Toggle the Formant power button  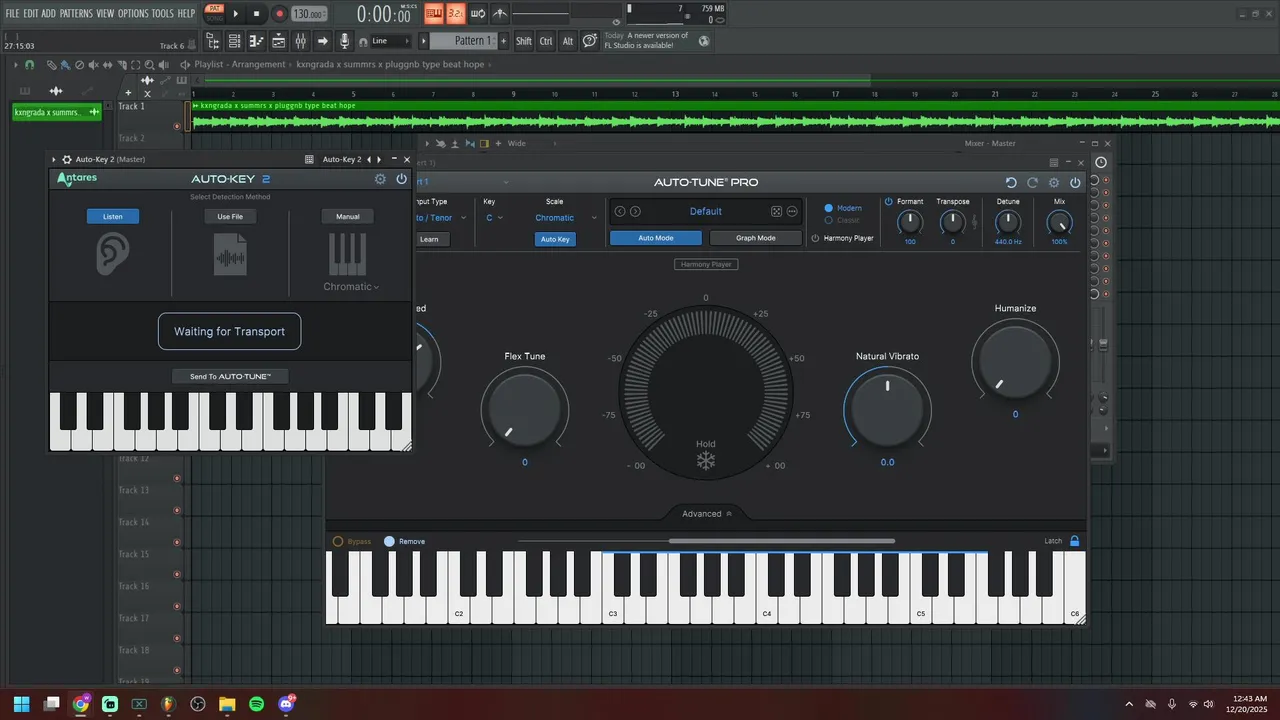coord(888,201)
